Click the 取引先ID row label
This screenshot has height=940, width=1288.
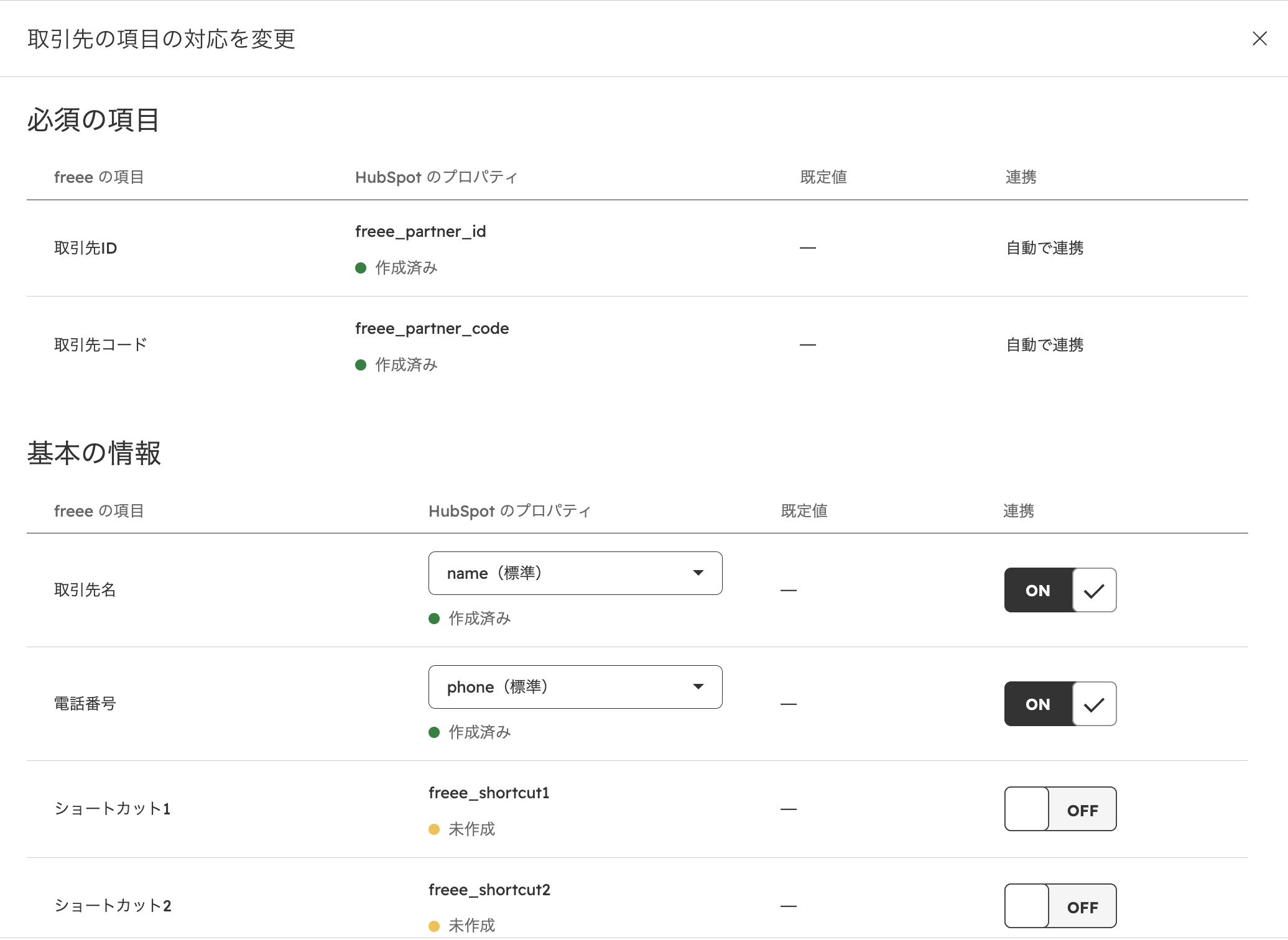coord(85,248)
